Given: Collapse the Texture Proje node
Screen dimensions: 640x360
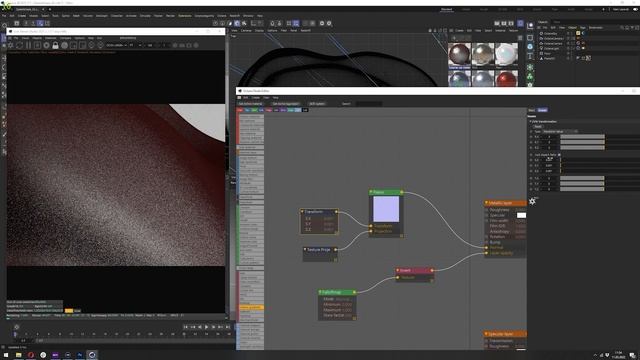Looking at the screenshot, I should 304,249.
